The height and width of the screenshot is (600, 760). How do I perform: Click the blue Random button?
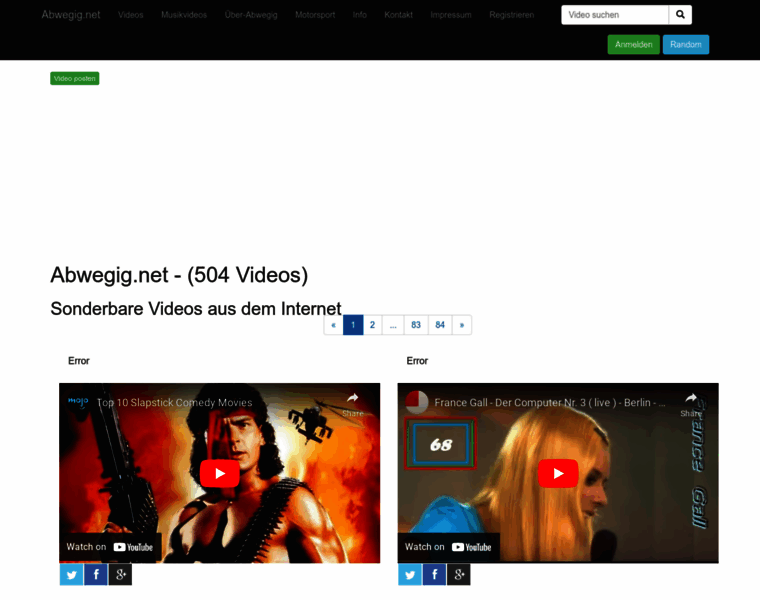tap(686, 45)
